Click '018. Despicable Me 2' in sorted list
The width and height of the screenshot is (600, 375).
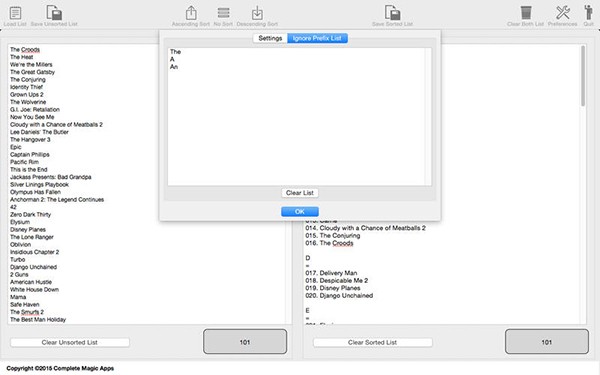click(337, 280)
